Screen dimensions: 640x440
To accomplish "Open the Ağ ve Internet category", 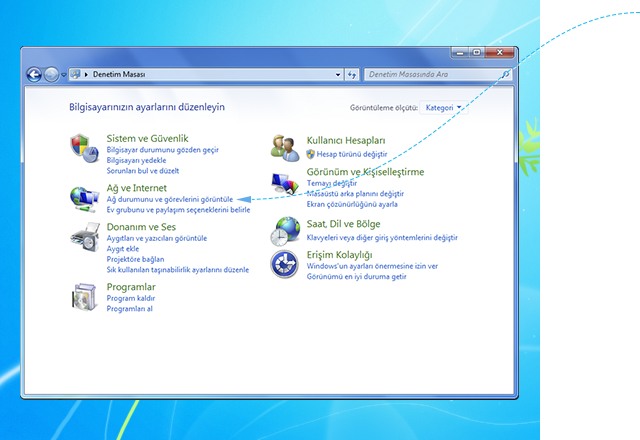I will click(137, 188).
